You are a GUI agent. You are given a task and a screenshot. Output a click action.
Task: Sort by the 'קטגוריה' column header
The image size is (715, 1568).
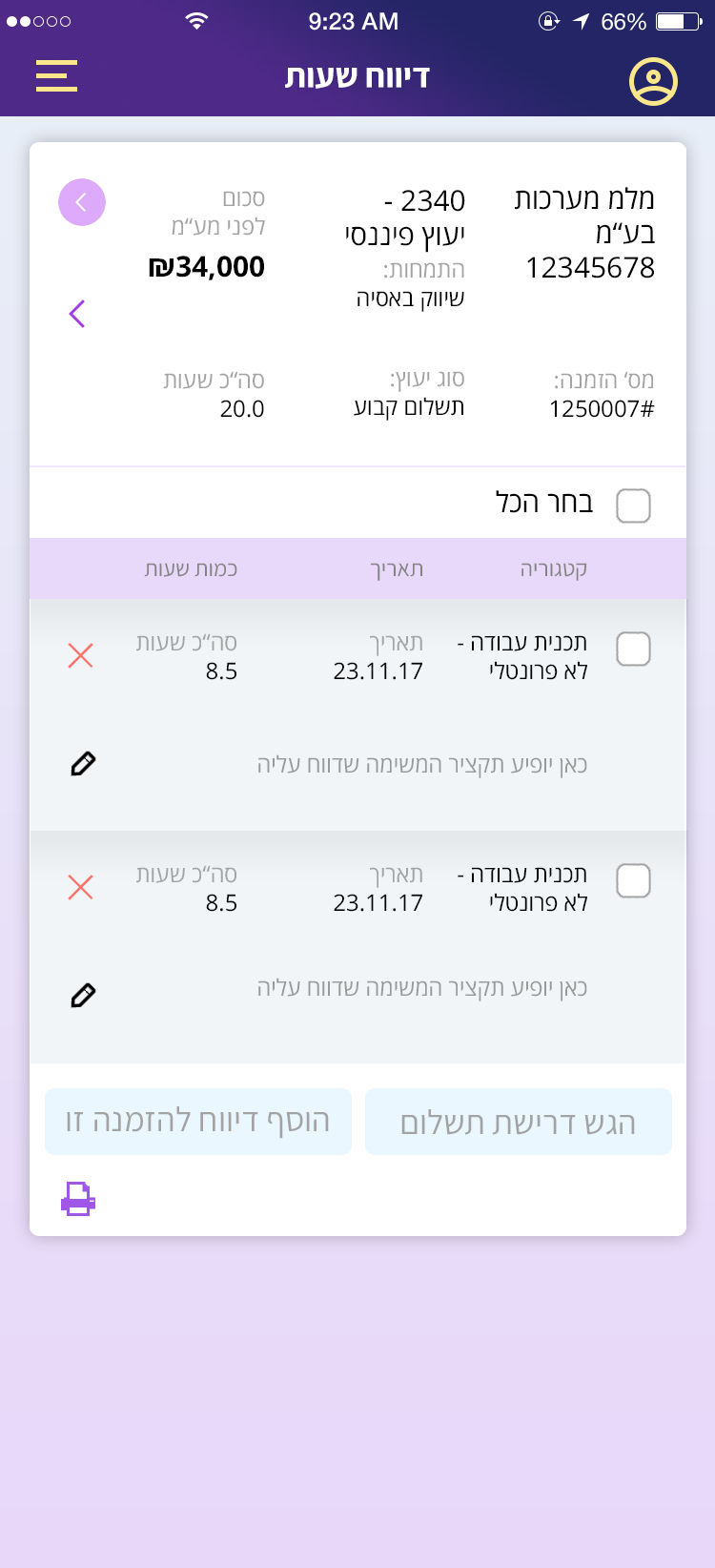pyautogui.click(x=553, y=569)
